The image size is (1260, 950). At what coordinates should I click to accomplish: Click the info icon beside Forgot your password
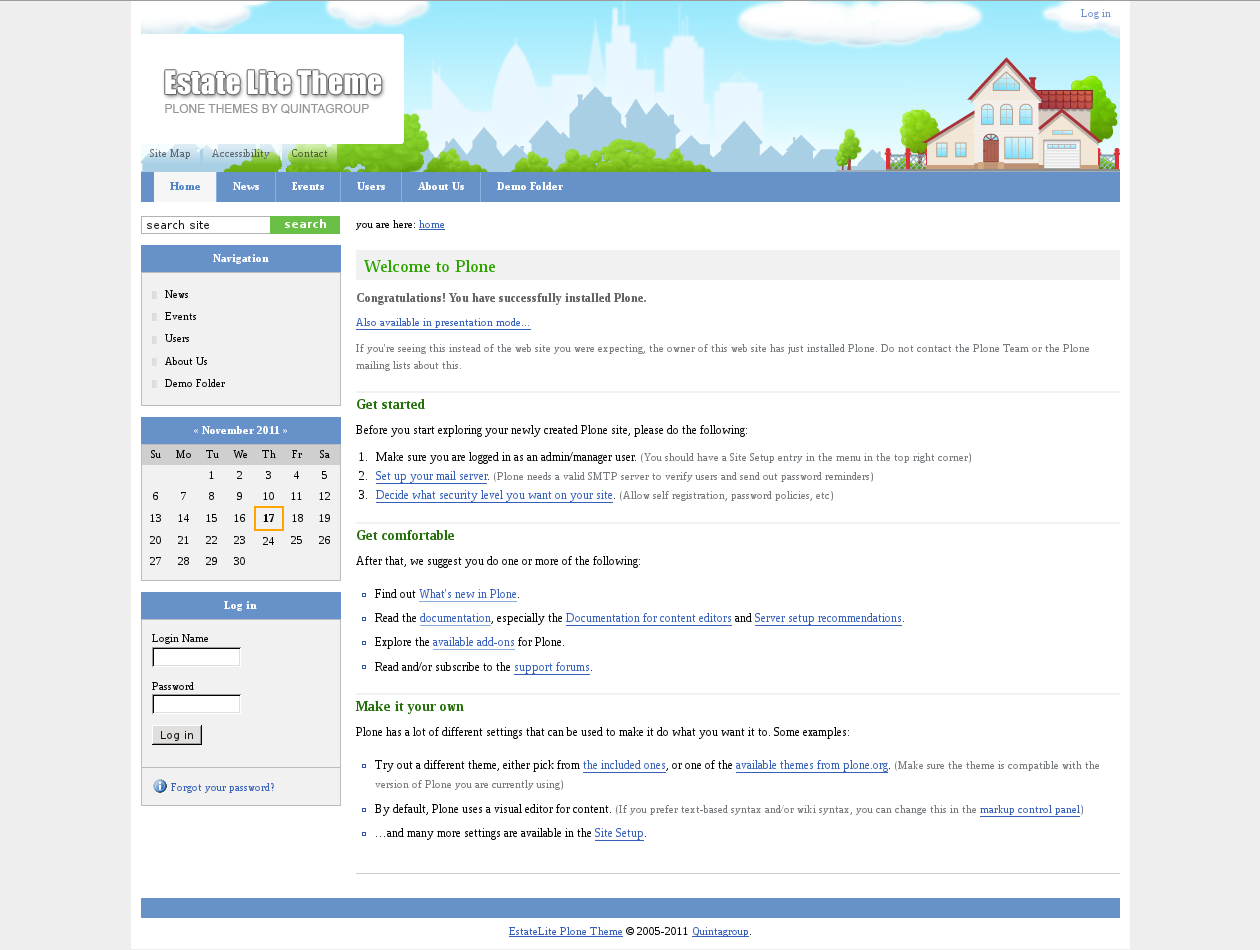click(x=160, y=786)
